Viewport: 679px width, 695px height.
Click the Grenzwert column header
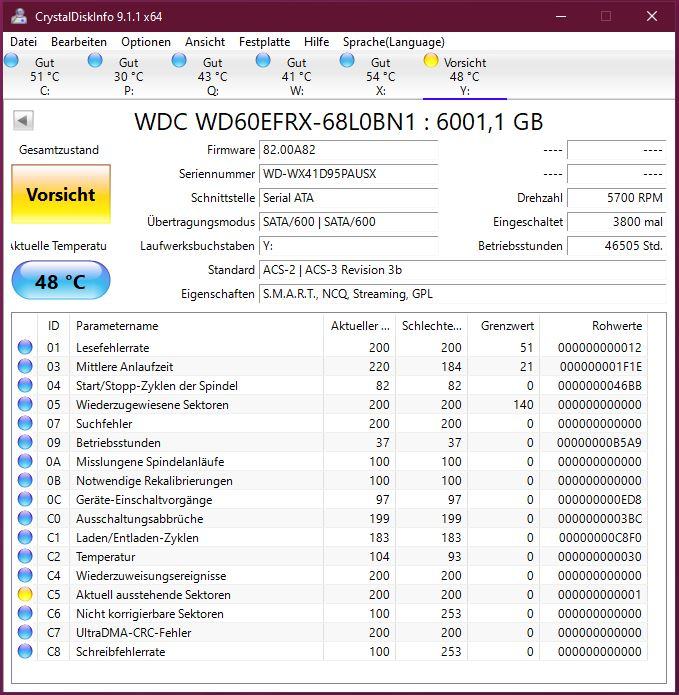(x=504, y=326)
